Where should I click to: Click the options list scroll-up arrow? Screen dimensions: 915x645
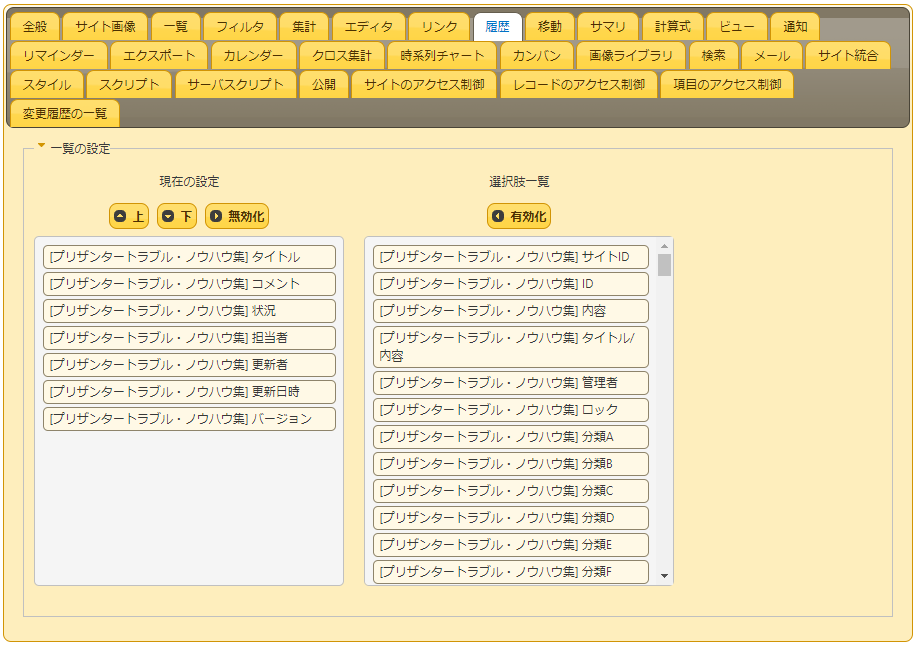(x=664, y=246)
